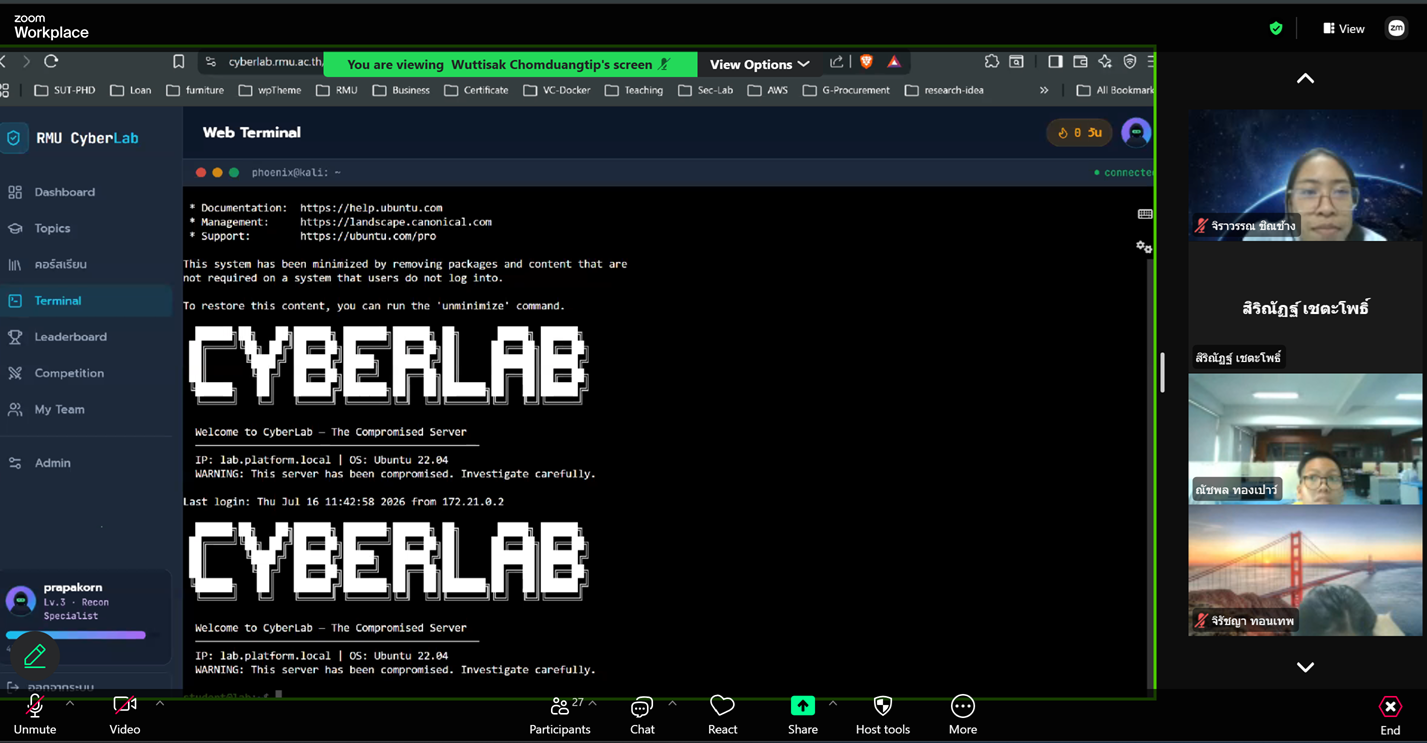Select the Golden Gate bridge participant thumbnail
This screenshot has height=743, width=1427.
point(1305,570)
